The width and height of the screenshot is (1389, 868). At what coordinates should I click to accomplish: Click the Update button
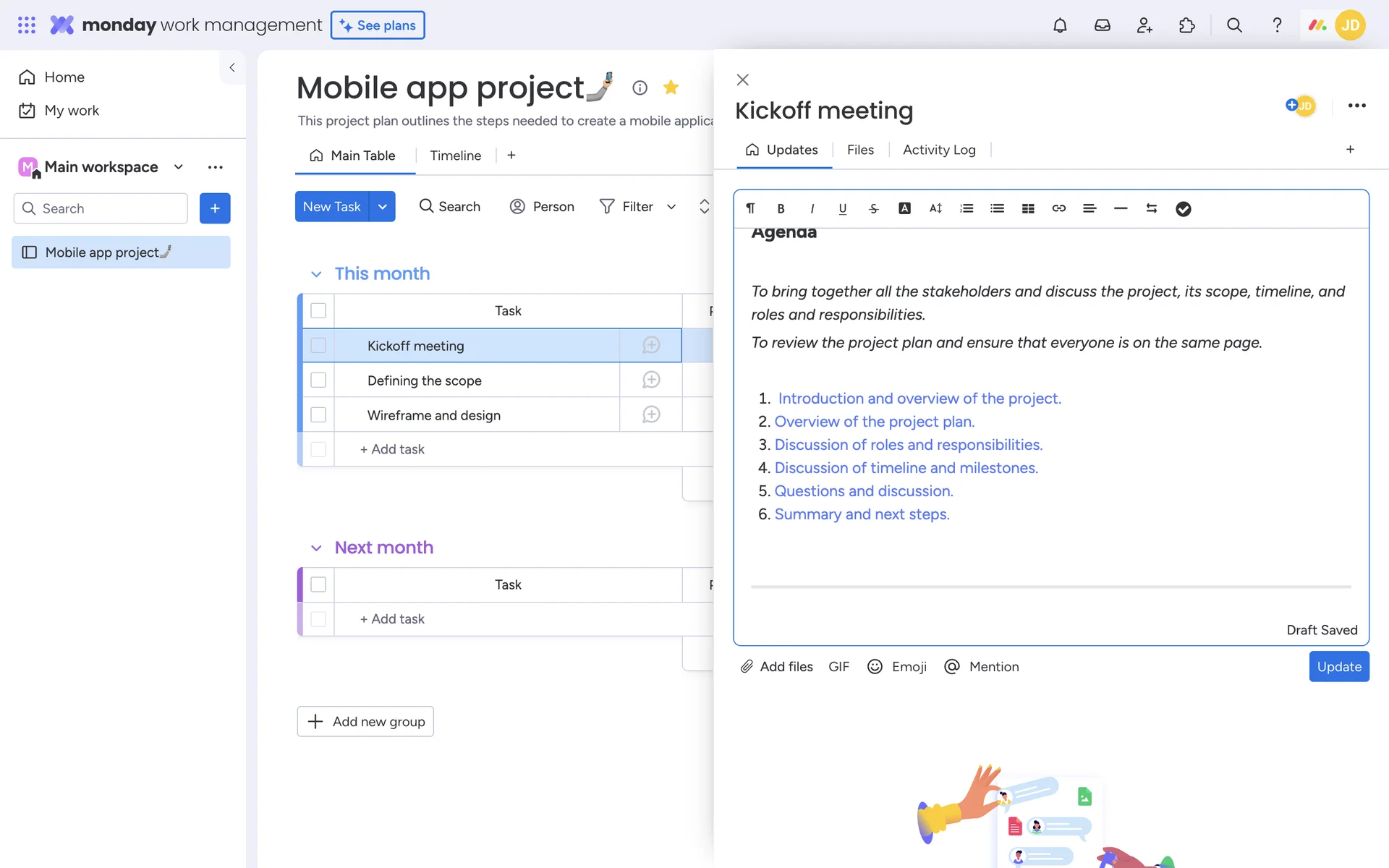coord(1338,666)
